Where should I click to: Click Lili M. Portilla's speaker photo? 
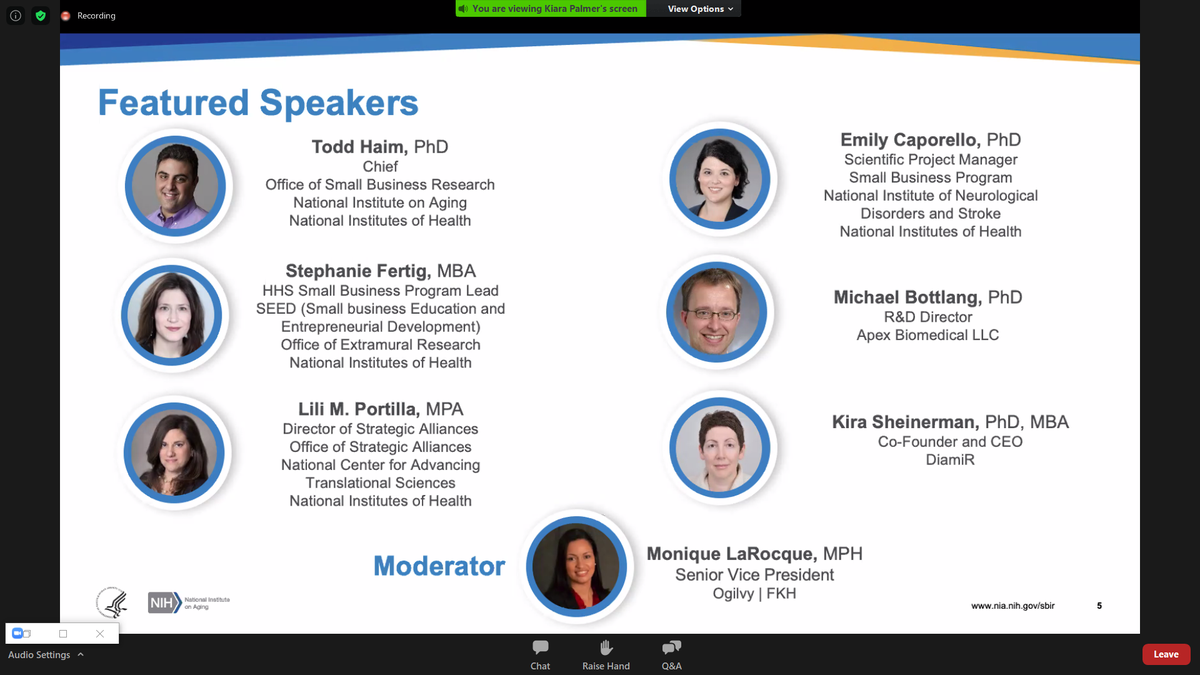173,453
